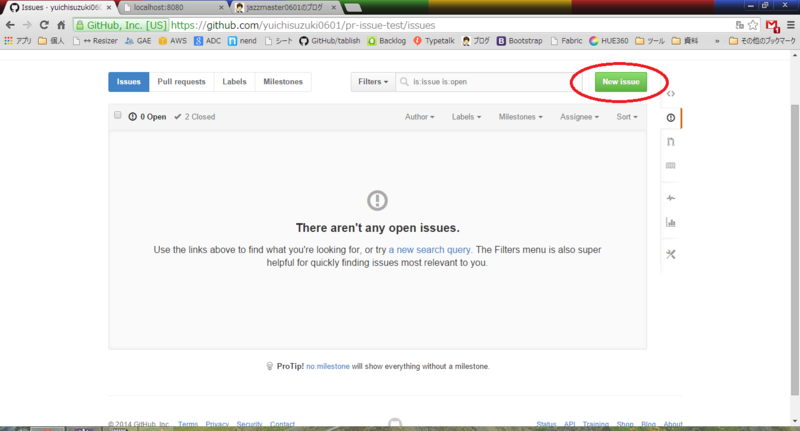Follow the 'a new search query' link

pos(430,250)
